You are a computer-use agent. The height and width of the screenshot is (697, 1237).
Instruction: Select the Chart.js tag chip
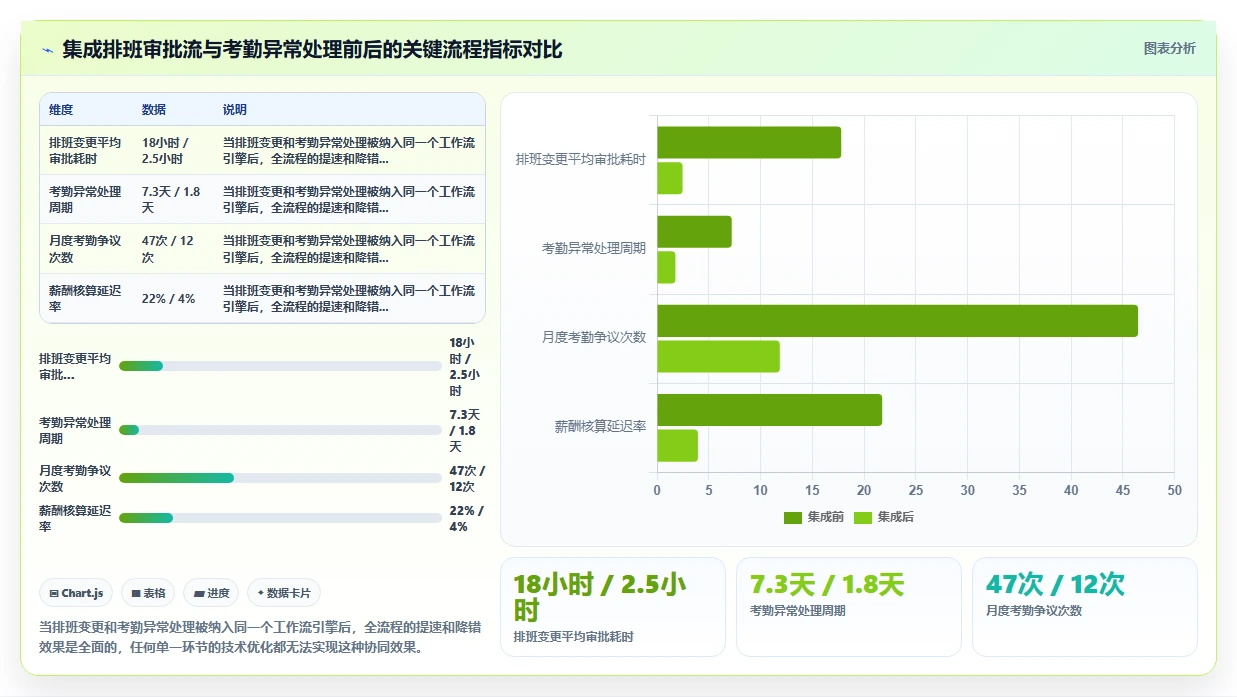click(77, 593)
